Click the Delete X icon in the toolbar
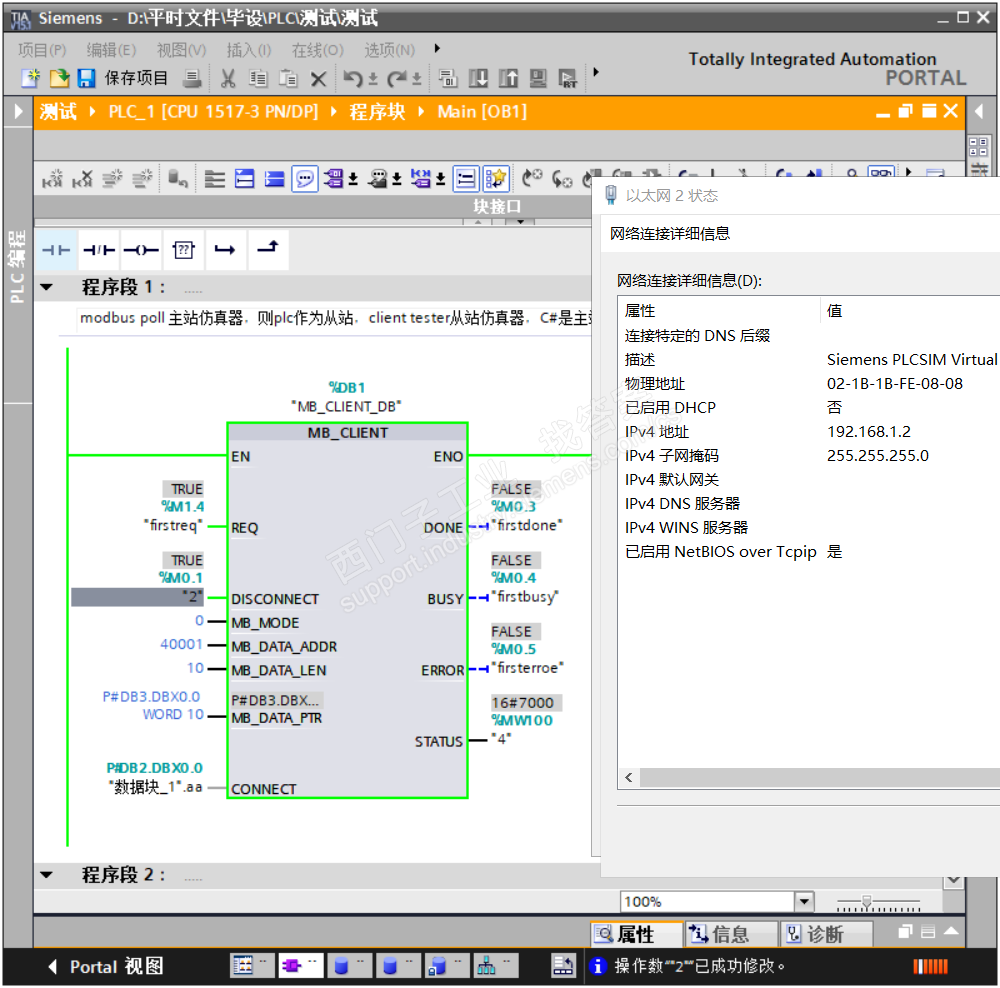 click(x=318, y=78)
